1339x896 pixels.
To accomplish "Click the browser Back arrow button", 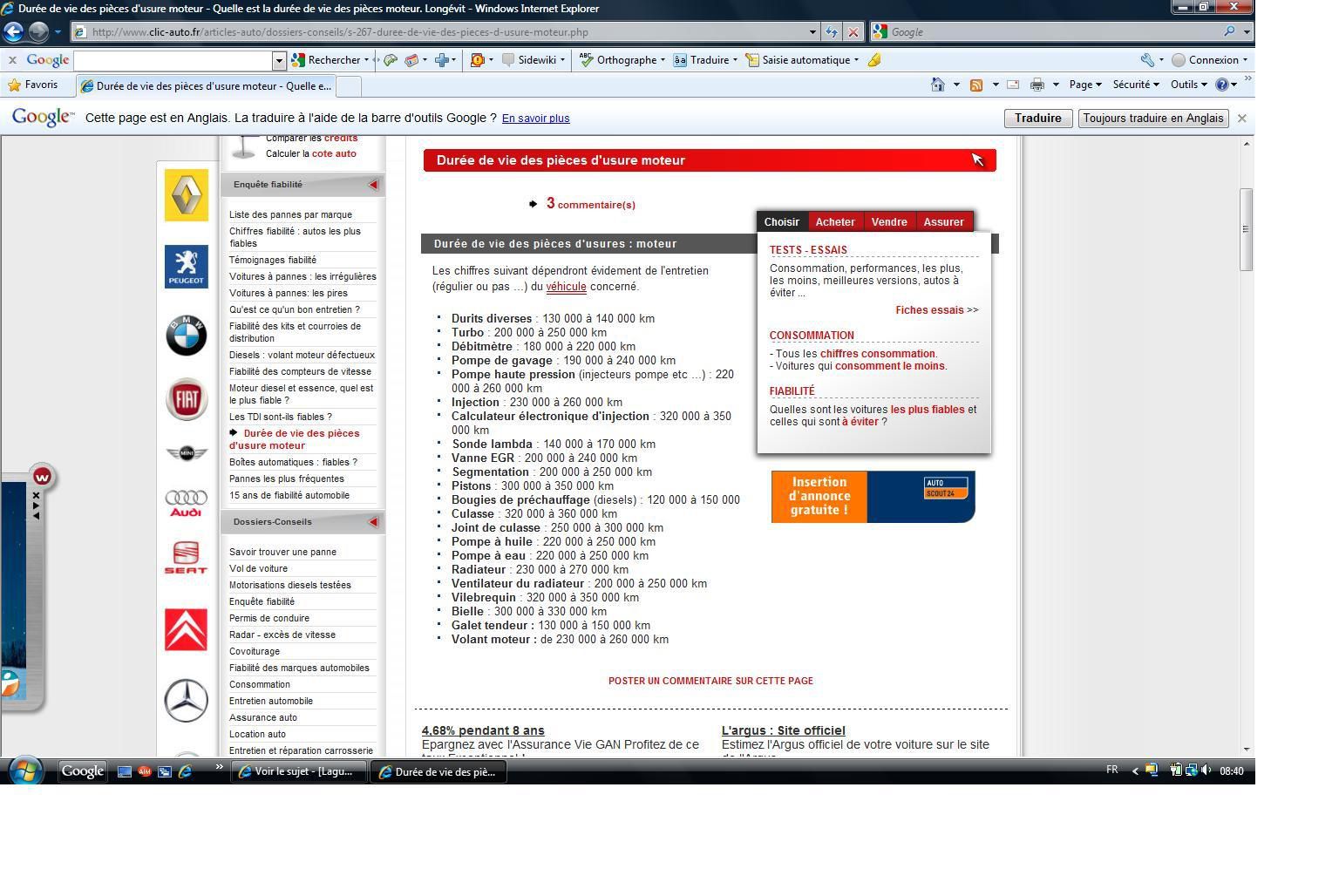I will [13, 31].
